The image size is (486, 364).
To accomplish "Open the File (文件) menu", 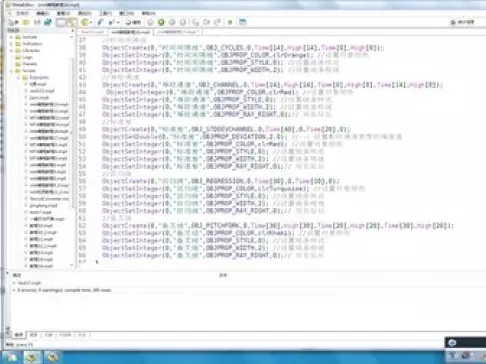I will (22, 13).
